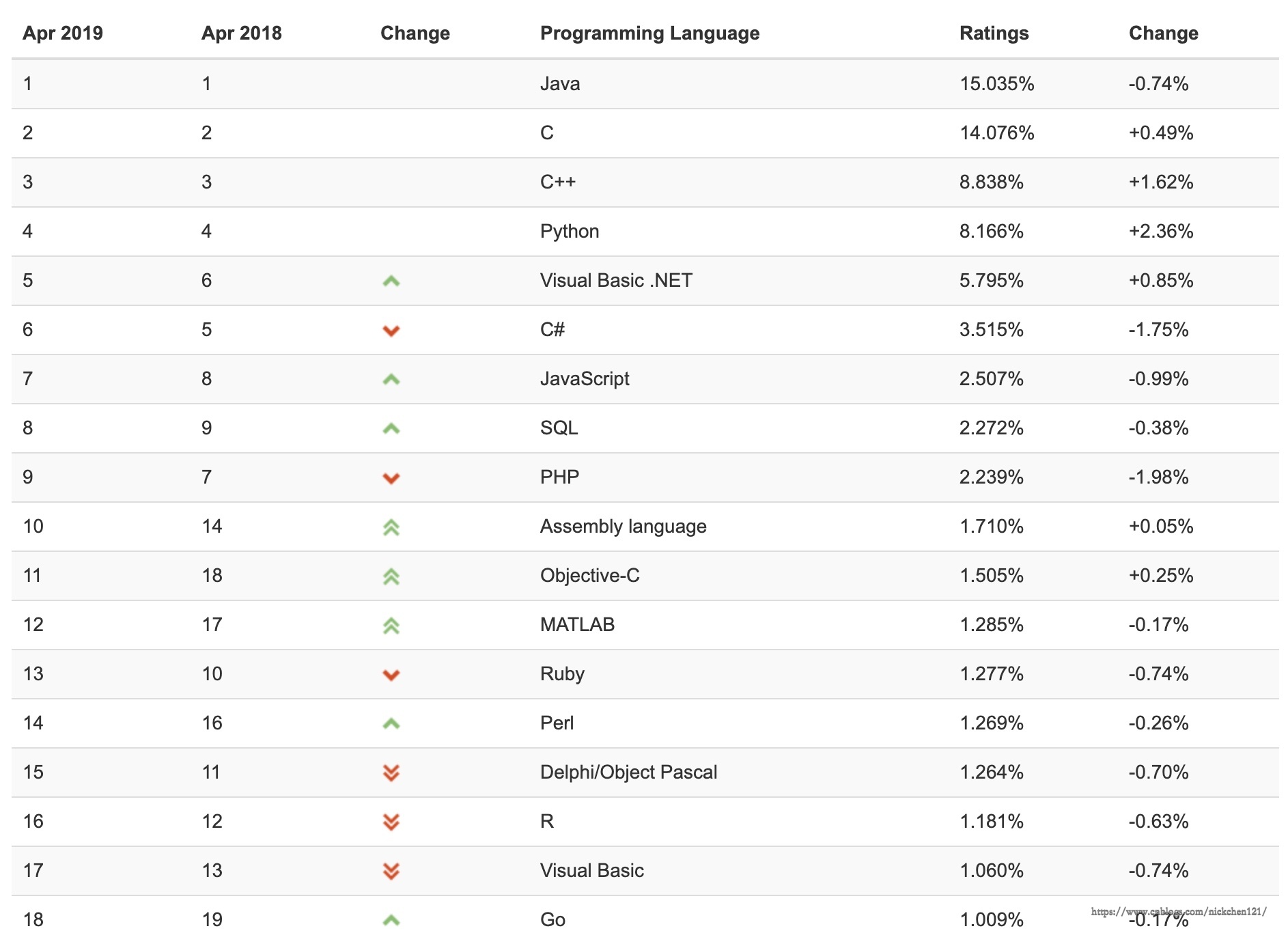Click the Apr 2018 column header
The height and width of the screenshot is (933, 1288).
[x=242, y=33]
